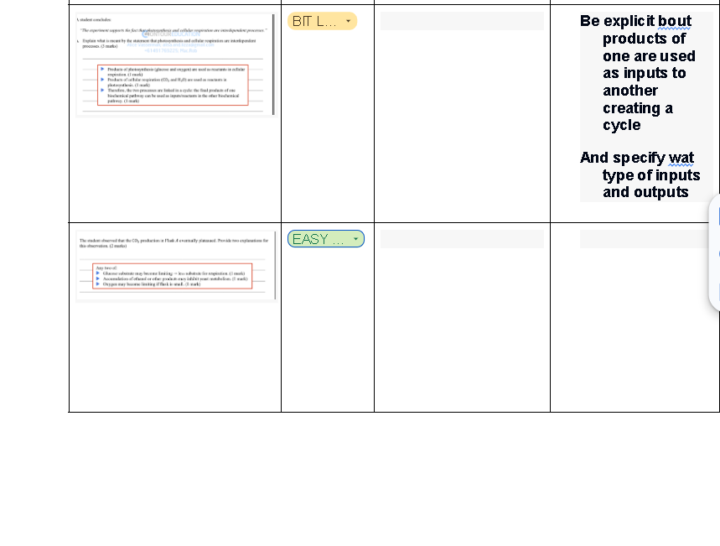720x546 pixels.
Task: Click the arrow on the 'BIT L...' chip
Action: (348, 21)
